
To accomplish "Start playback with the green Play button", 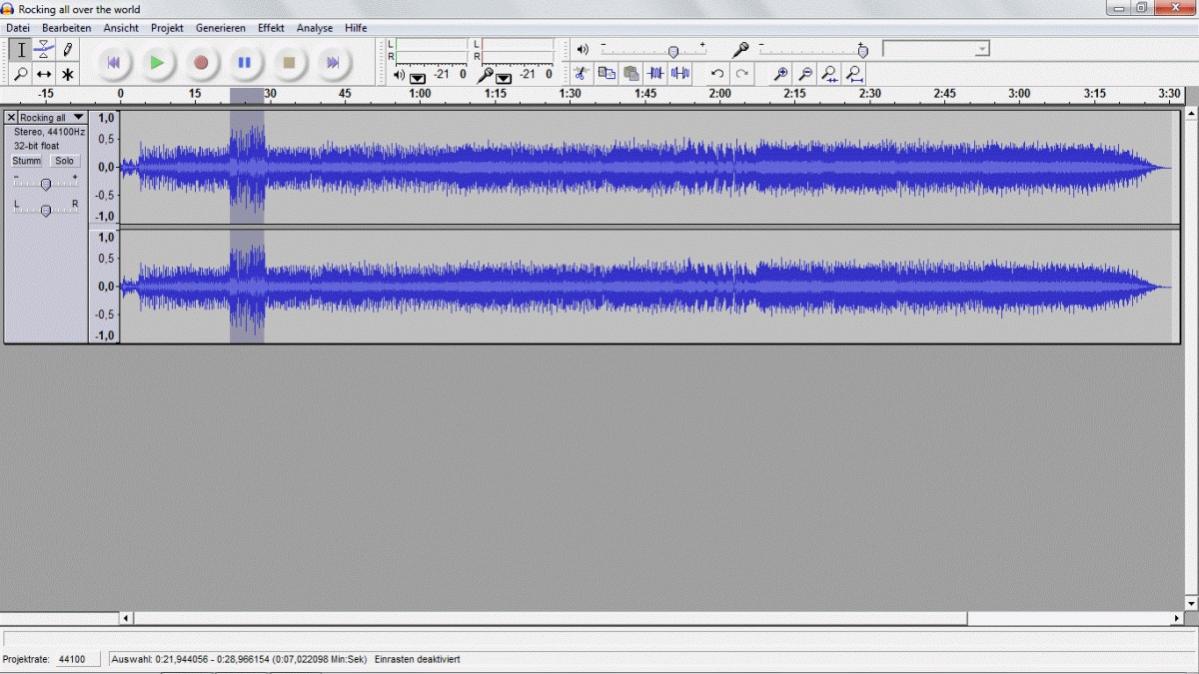I will click(x=157, y=63).
